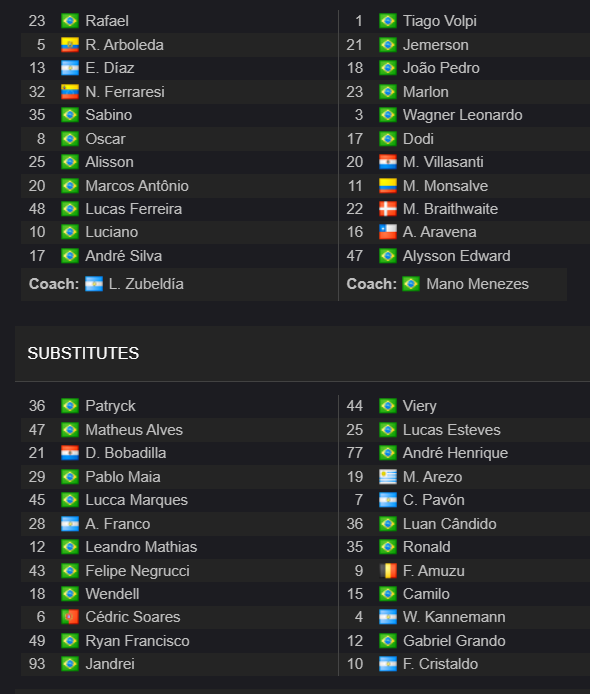Click Paraguay flag beside D. Bobadilla
Image resolution: width=590 pixels, height=694 pixels.
pyautogui.click(x=70, y=453)
